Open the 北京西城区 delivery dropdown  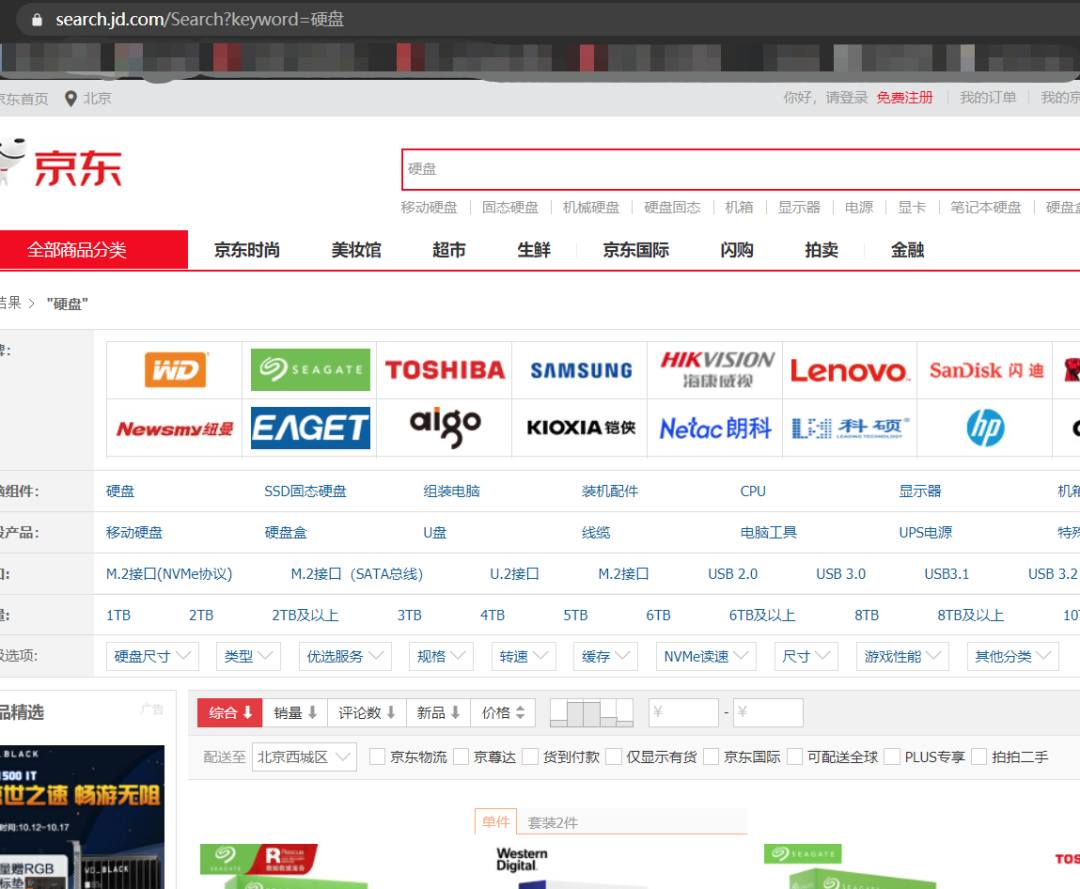tap(303, 757)
